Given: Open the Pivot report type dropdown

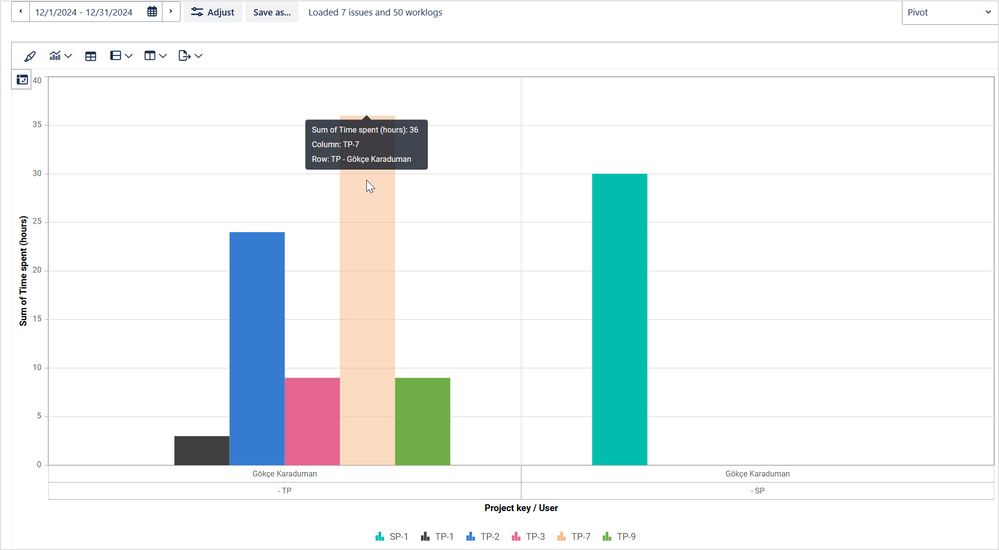Looking at the screenshot, I should pos(949,12).
